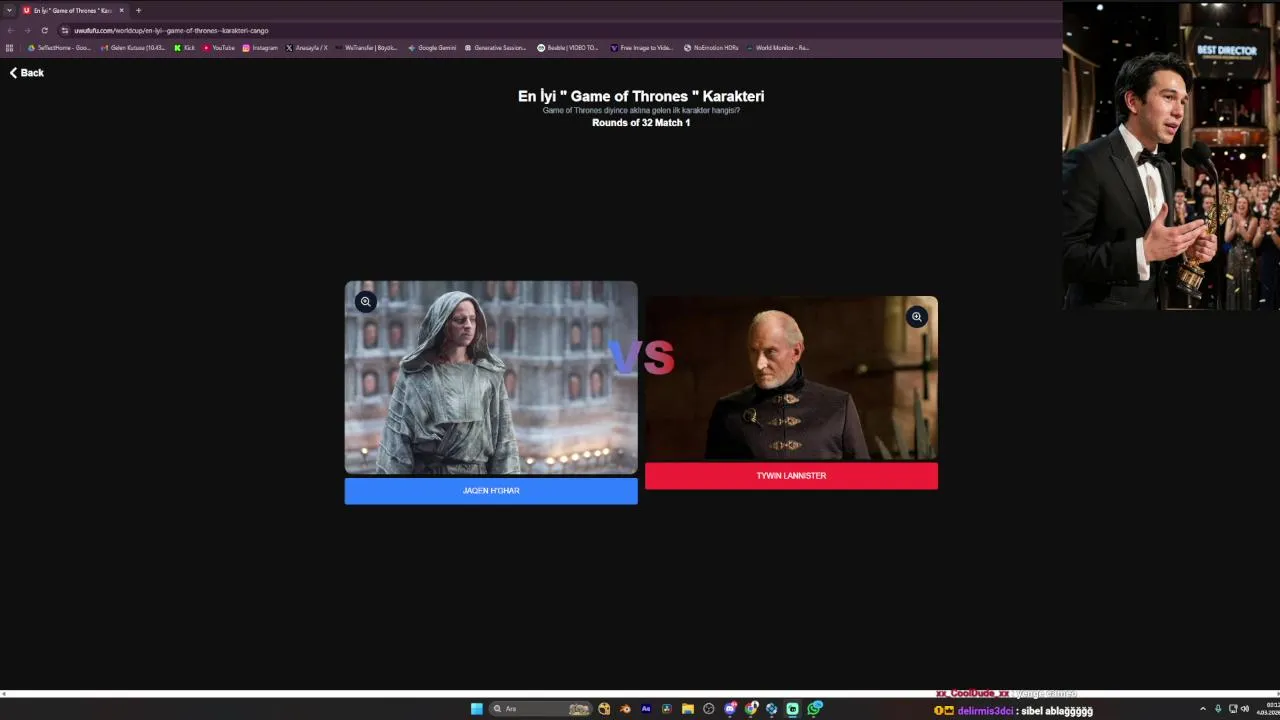Open WhatsApp from the taskbar
This screenshot has height=720, width=1280.
click(814, 709)
